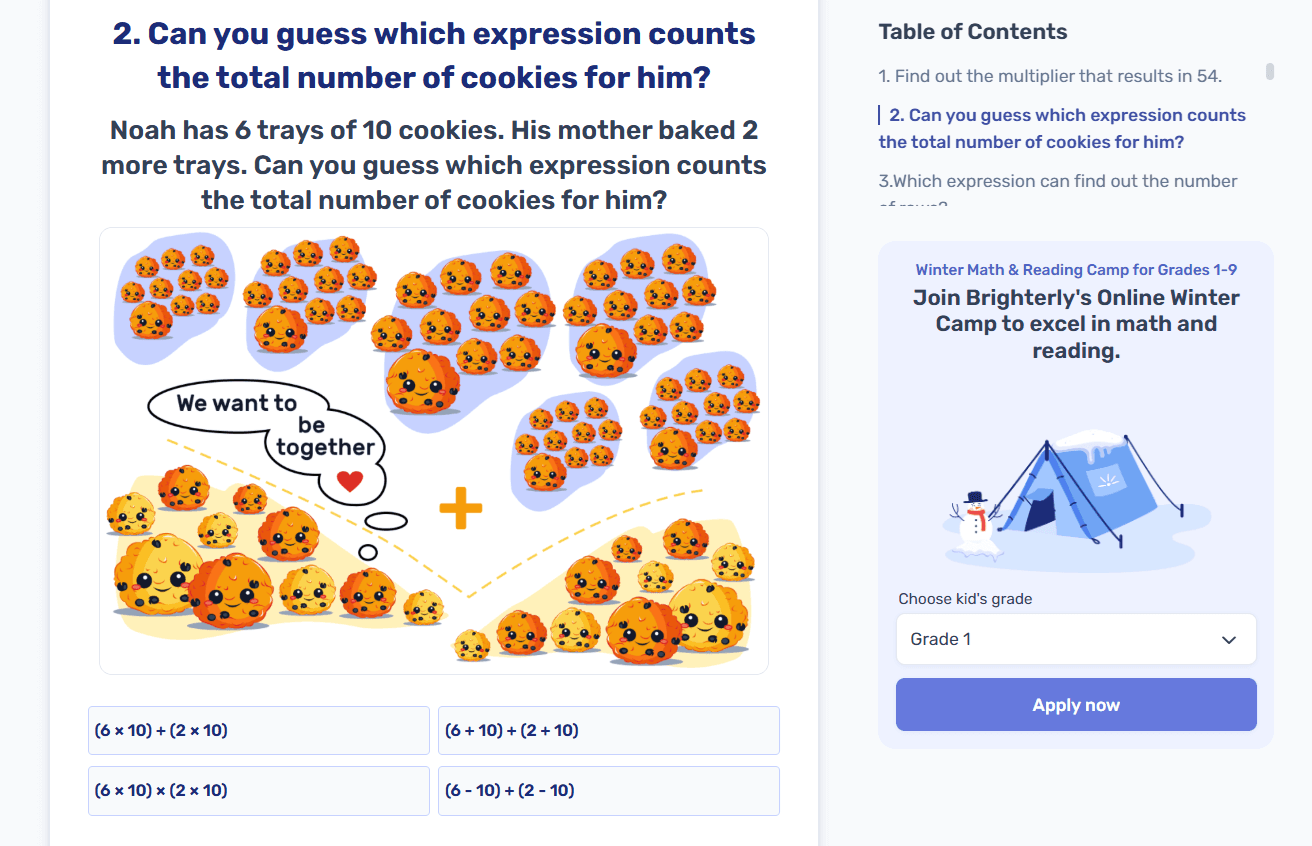This screenshot has width=1312, height=846.
Task: Select answer option (6 × 10) + (2 × 10)
Action: tap(258, 730)
